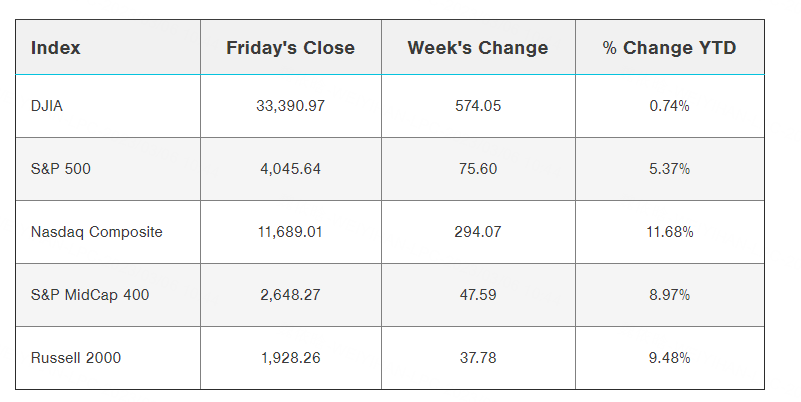
Task: Select the S&P MidCap 400 label
Action: tap(89, 295)
